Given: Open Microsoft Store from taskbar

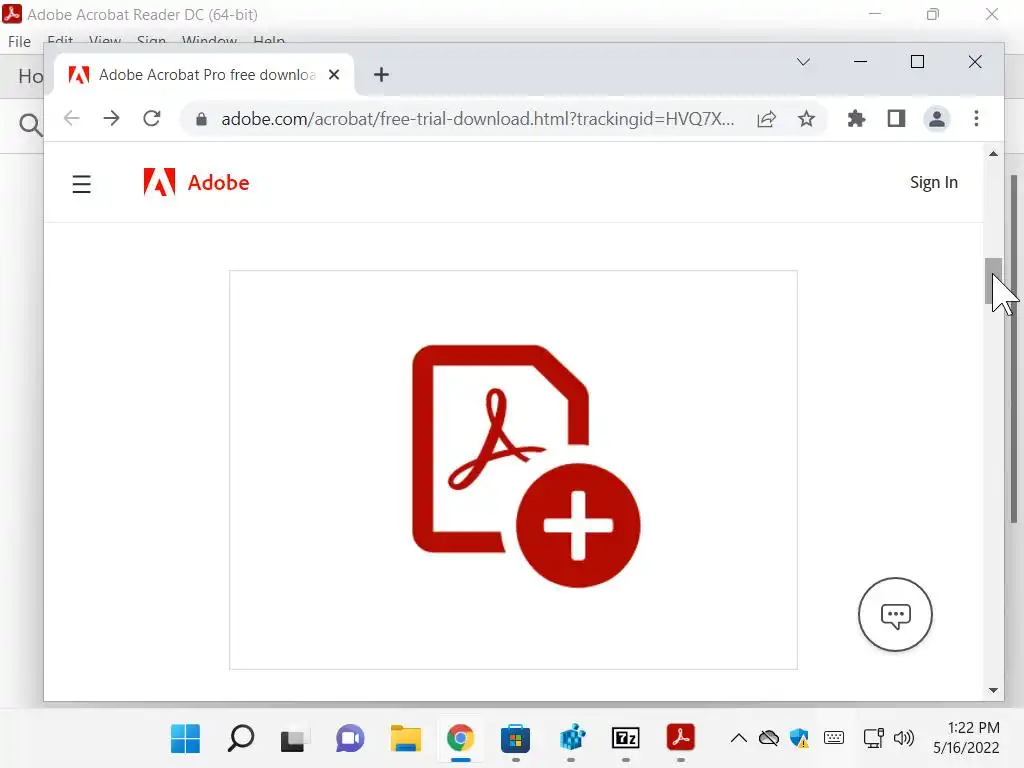Looking at the screenshot, I should coord(515,739).
